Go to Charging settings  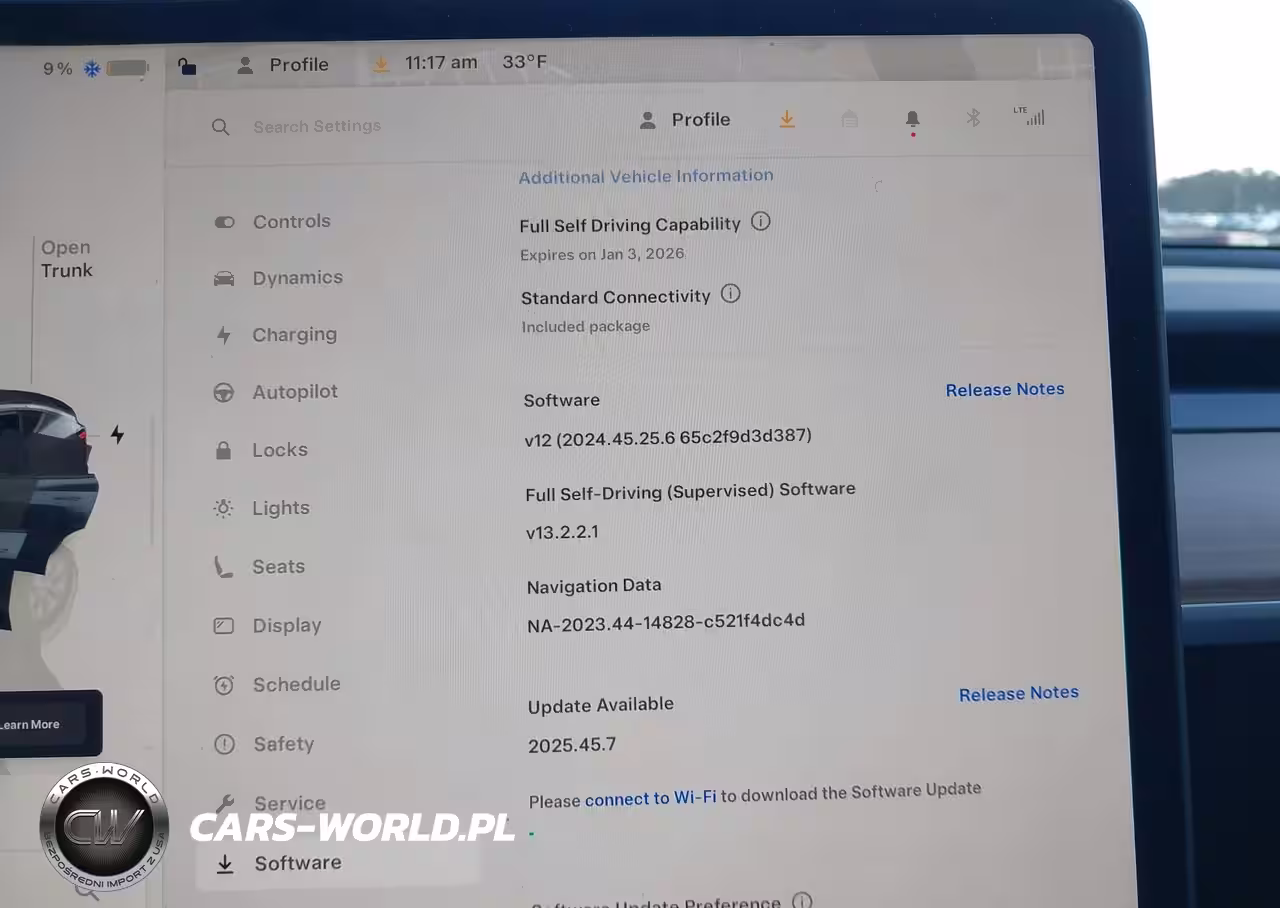[293, 335]
